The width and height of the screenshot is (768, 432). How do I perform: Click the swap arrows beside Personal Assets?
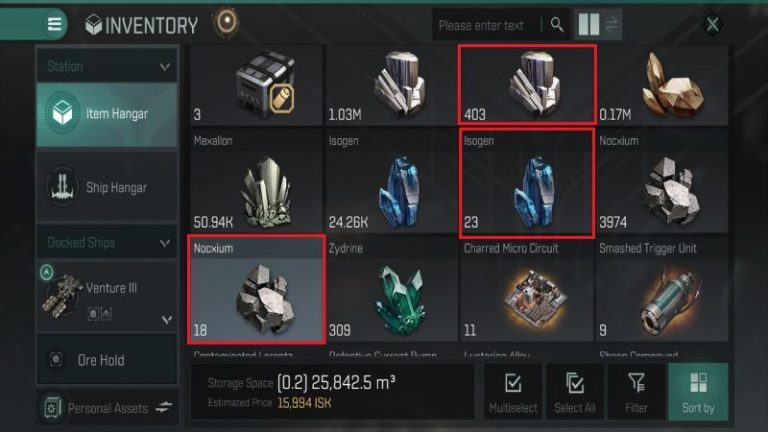tap(164, 407)
